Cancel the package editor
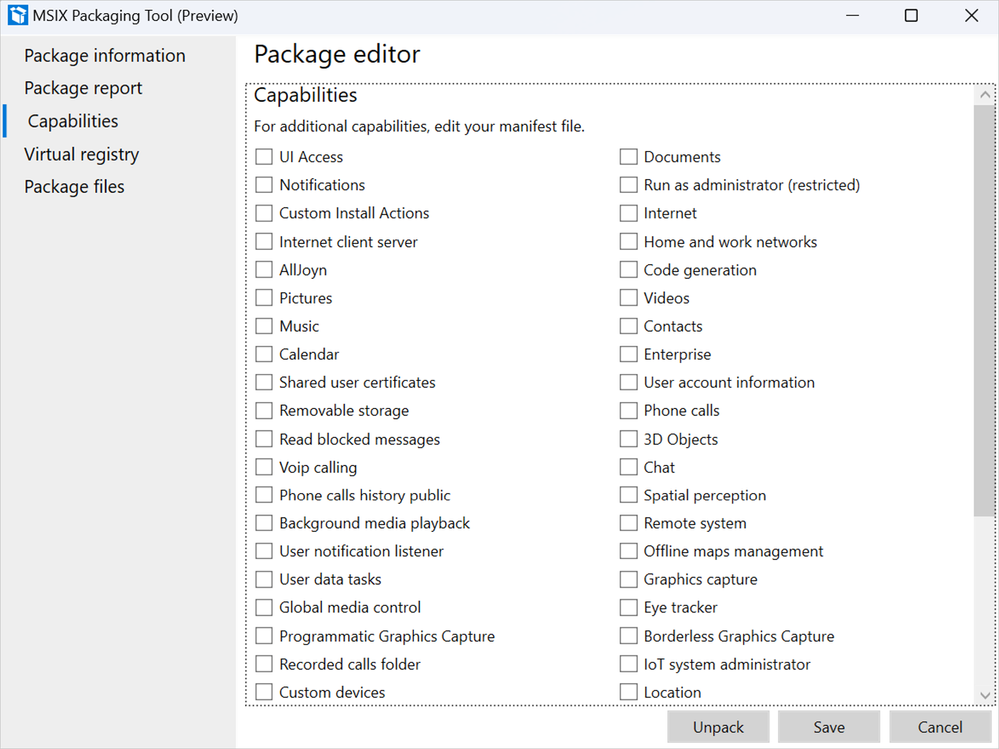Image resolution: width=999 pixels, height=749 pixels. pyautogui.click(x=940, y=727)
